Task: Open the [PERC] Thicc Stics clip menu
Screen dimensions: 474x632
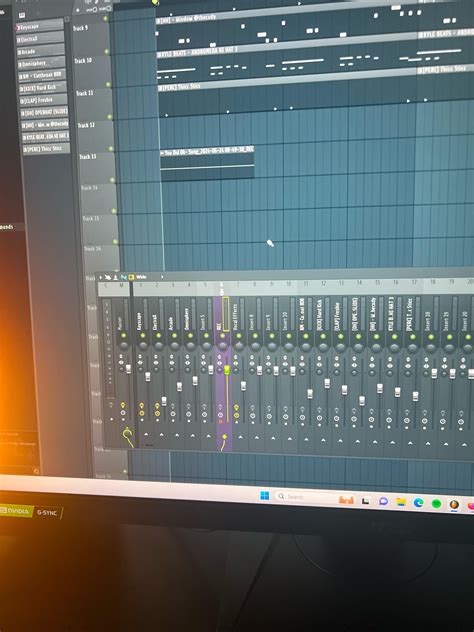Action: point(160,88)
